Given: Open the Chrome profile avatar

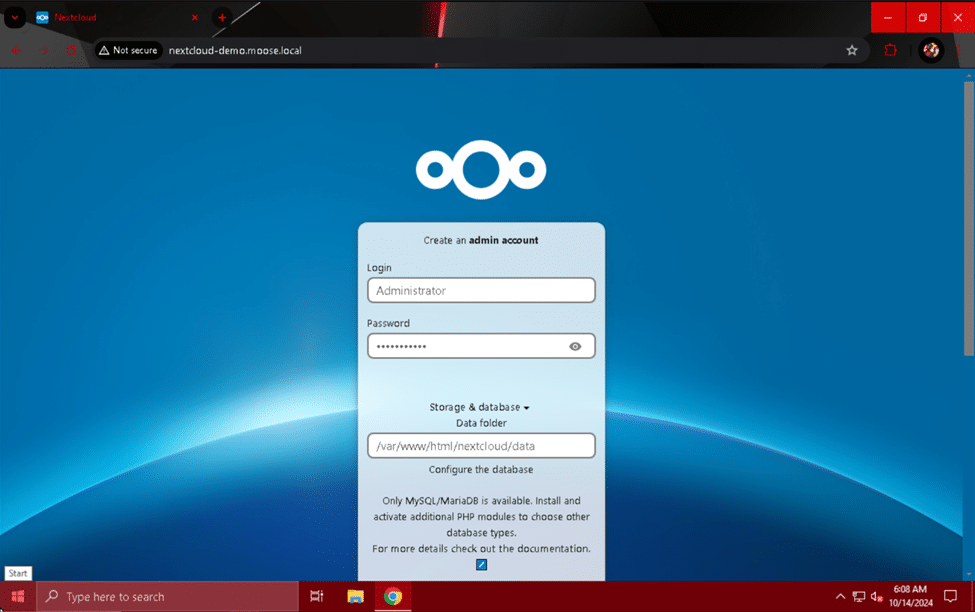Looking at the screenshot, I should coord(931,50).
